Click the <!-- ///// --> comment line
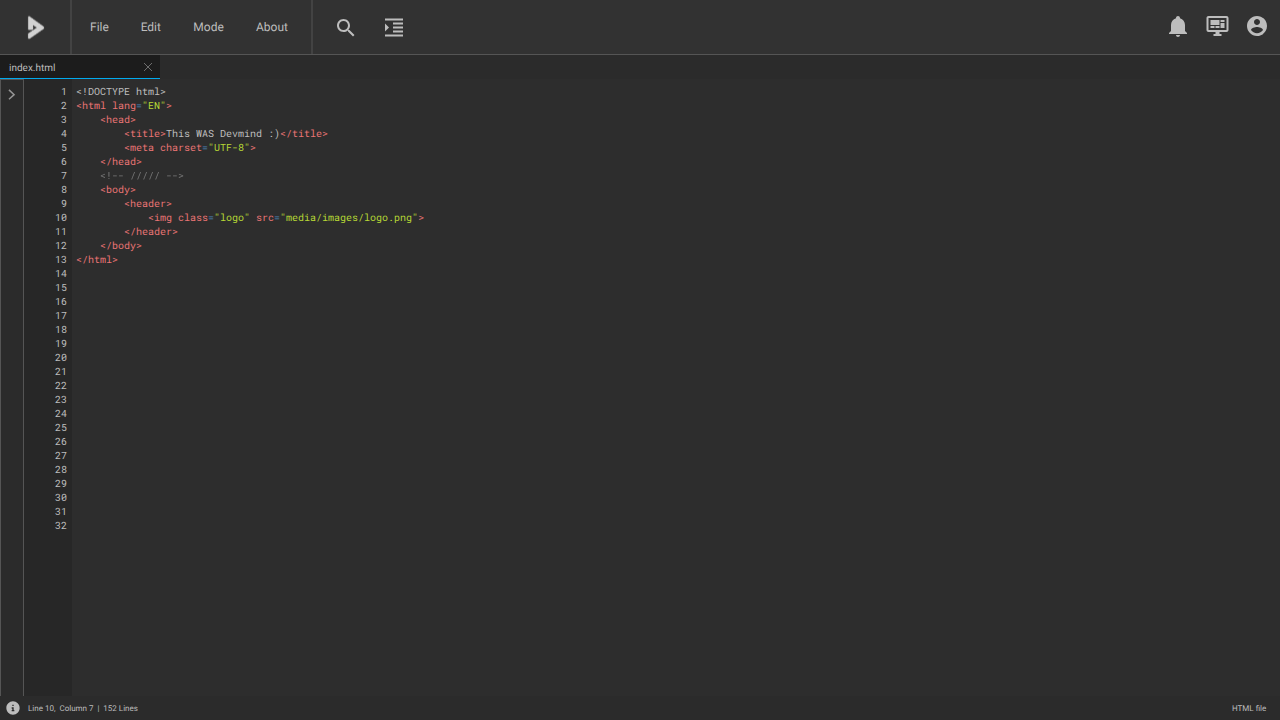This screenshot has height=720, width=1280. (x=142, y=176)
